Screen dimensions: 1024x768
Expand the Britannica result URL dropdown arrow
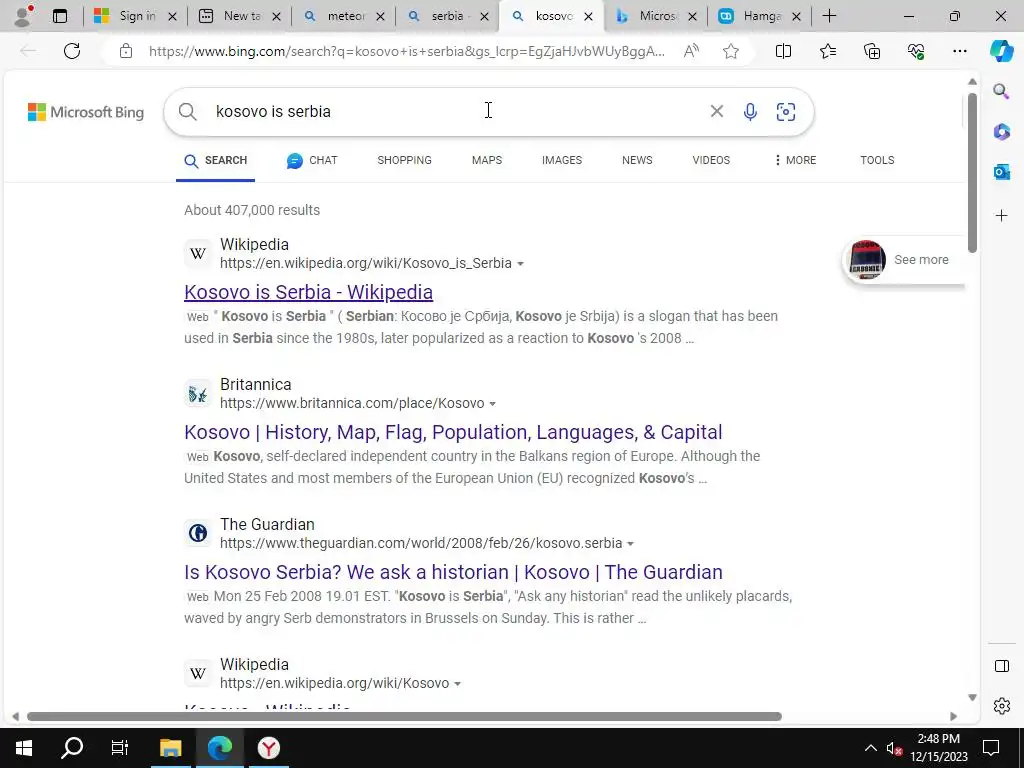point(492,404)
